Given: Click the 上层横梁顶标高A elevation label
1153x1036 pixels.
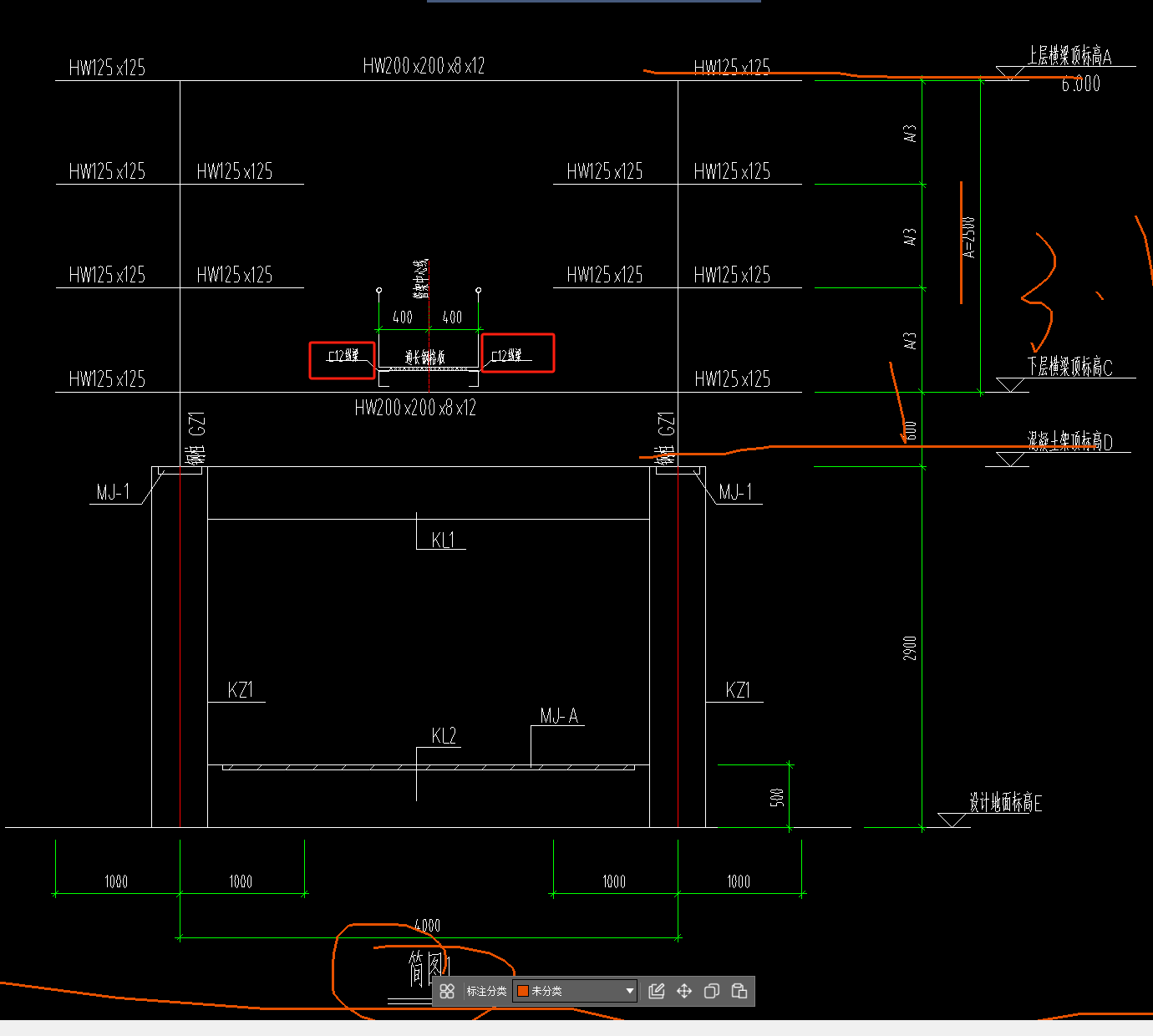Looking at the screenshot, I should pyautogui.click(x=1070, y=56).
